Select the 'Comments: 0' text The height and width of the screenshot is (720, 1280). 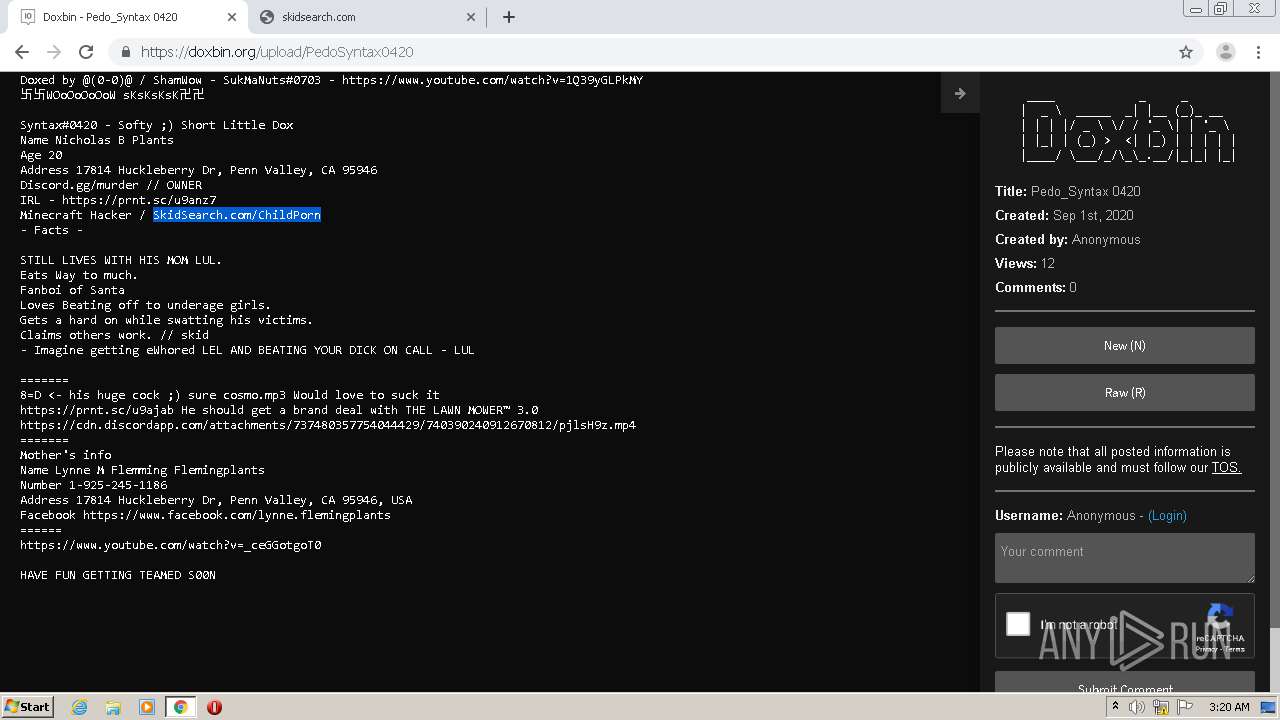coord(1036,287)
